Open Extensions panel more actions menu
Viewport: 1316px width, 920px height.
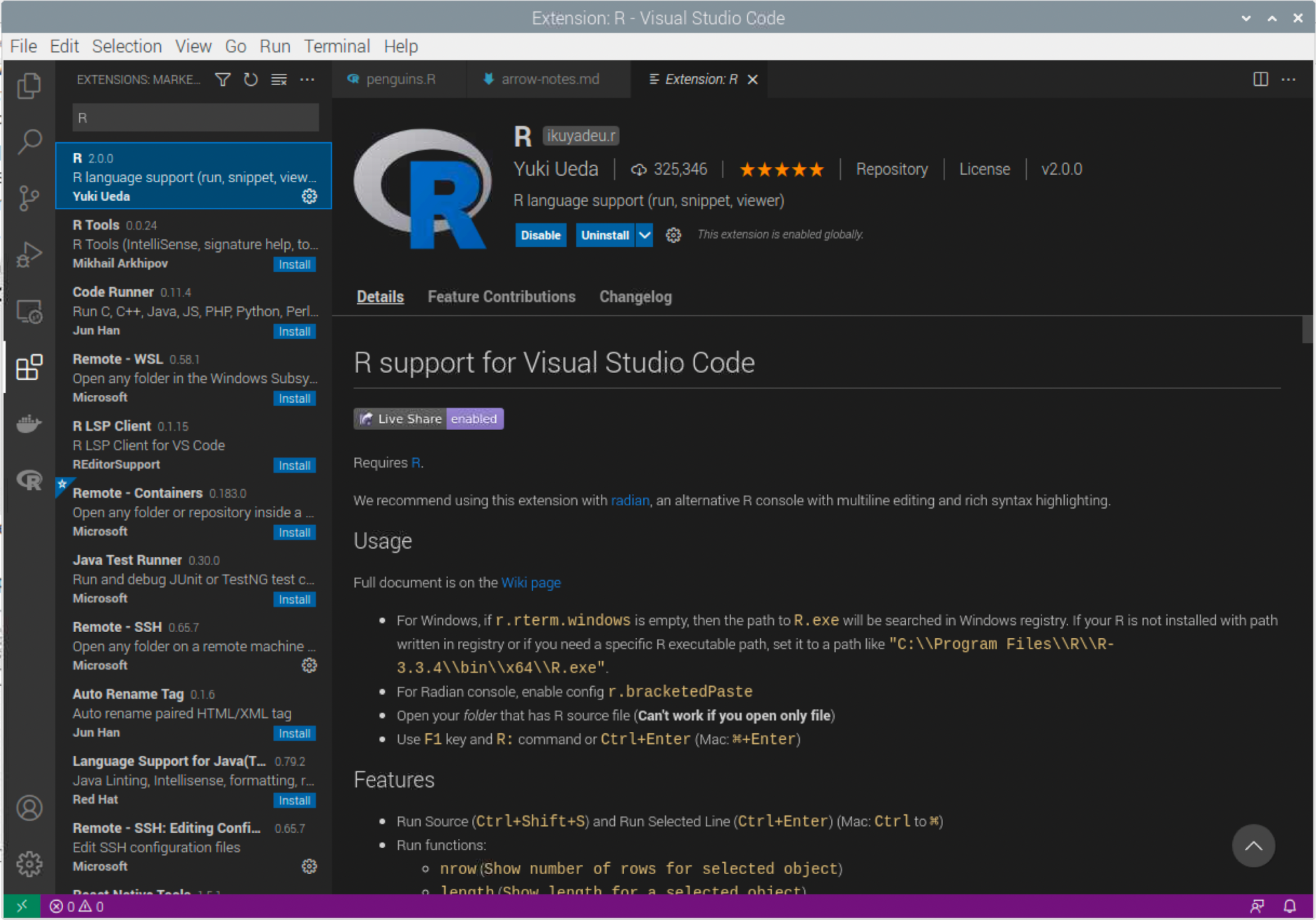[307, 80]
